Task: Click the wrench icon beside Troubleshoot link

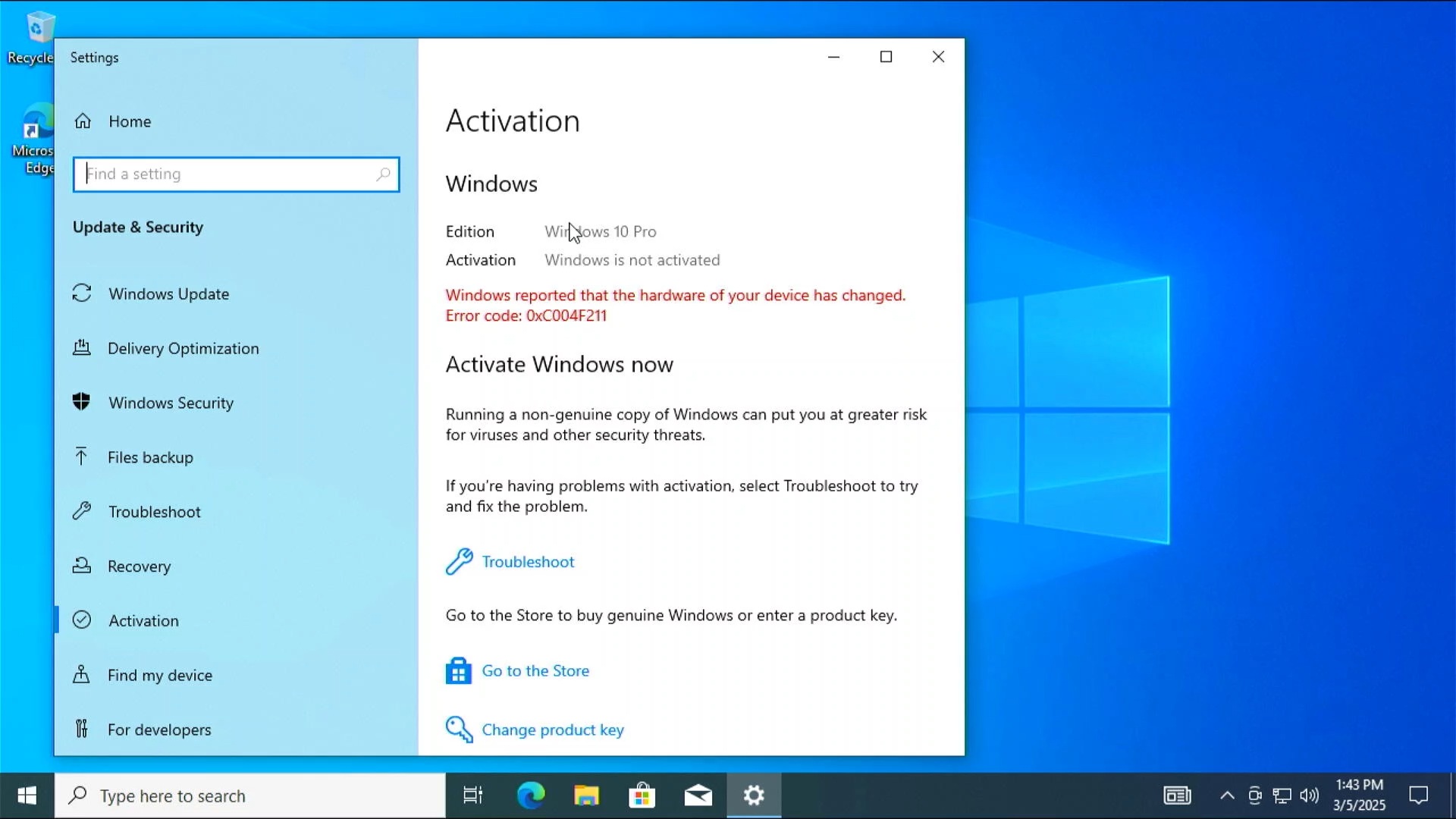Action: point(459,562)
